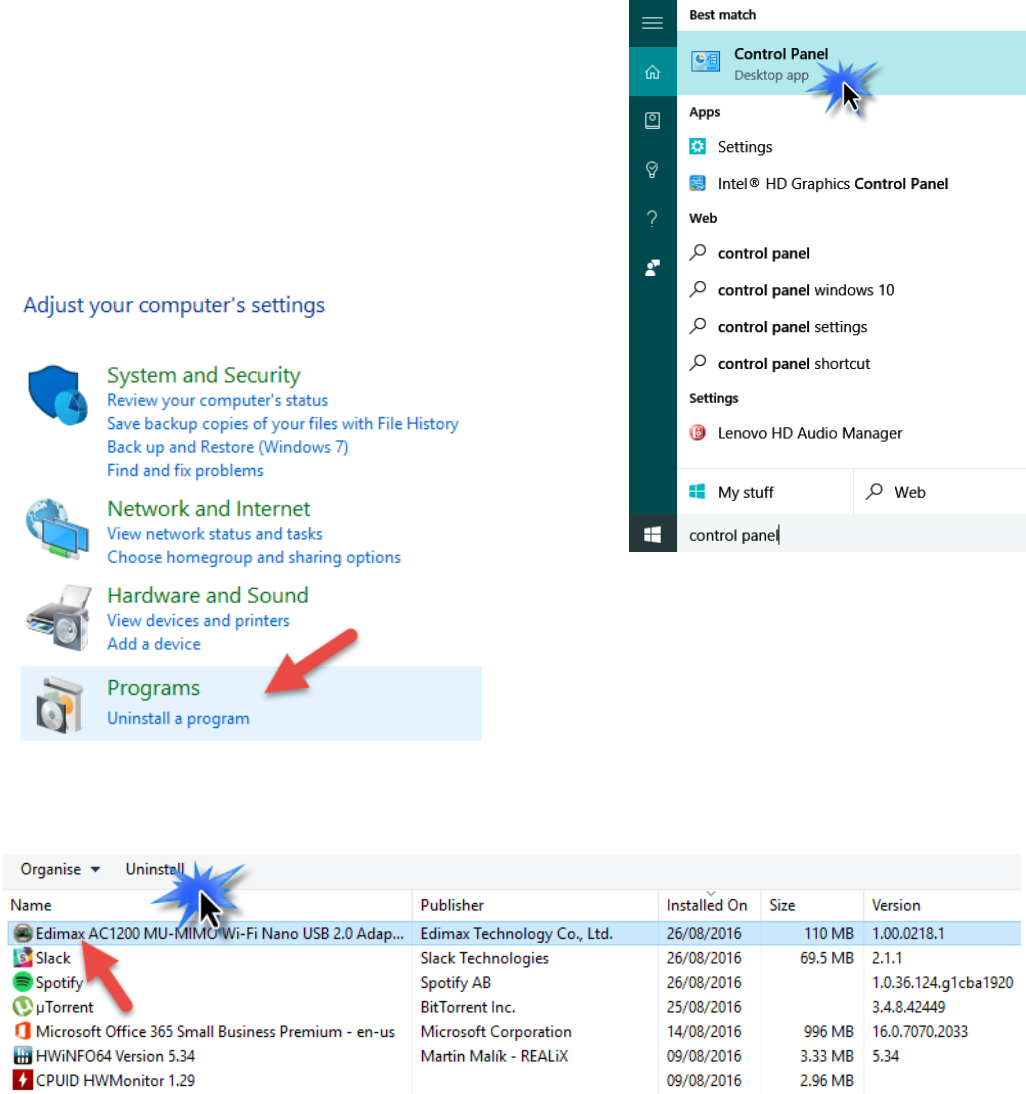The width and height of the screenshot is (1026, 1094).
Task: Click the Windows Start button
Action: 652,535
